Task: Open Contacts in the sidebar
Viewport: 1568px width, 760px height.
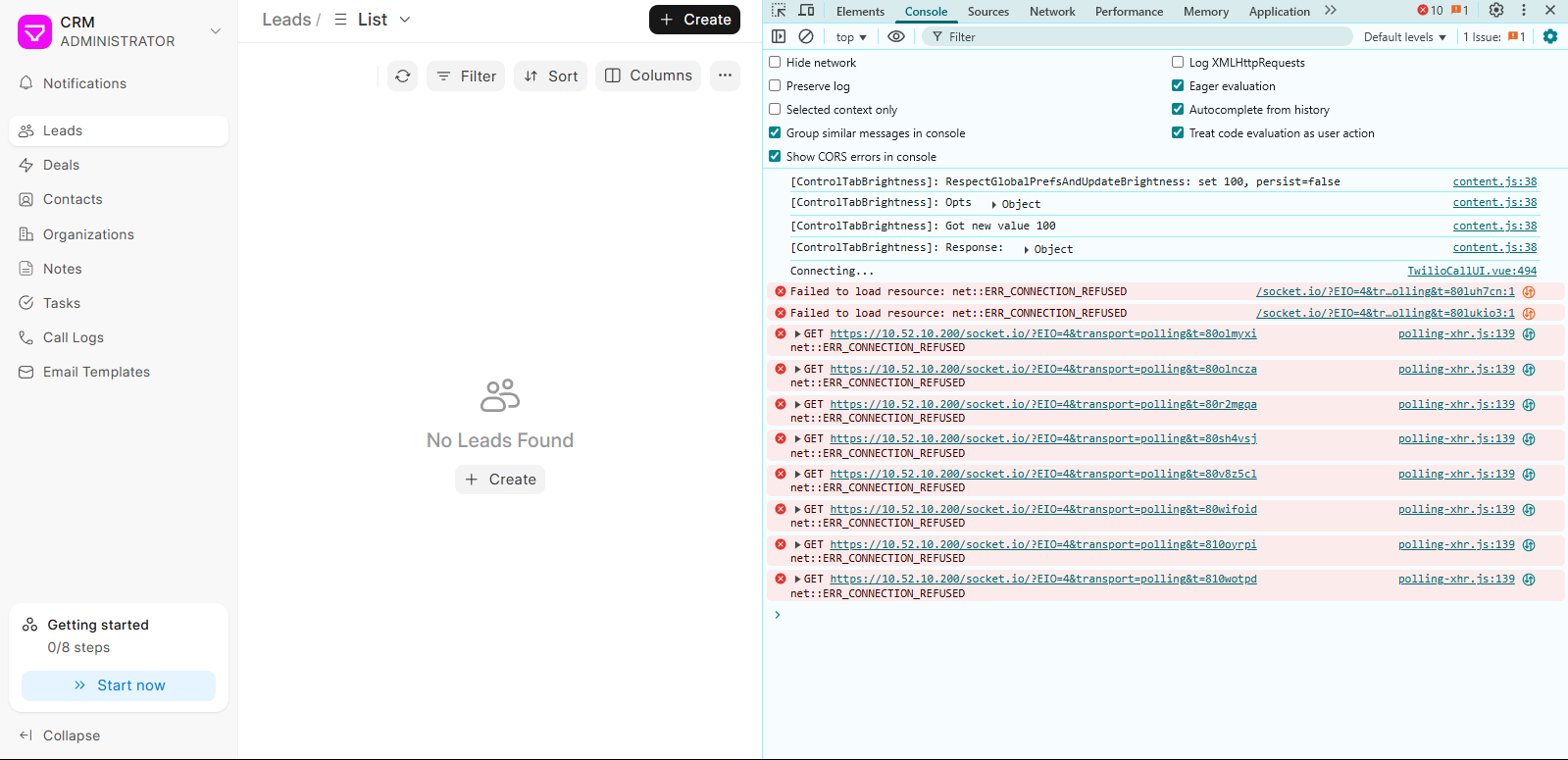Action: 119,199
